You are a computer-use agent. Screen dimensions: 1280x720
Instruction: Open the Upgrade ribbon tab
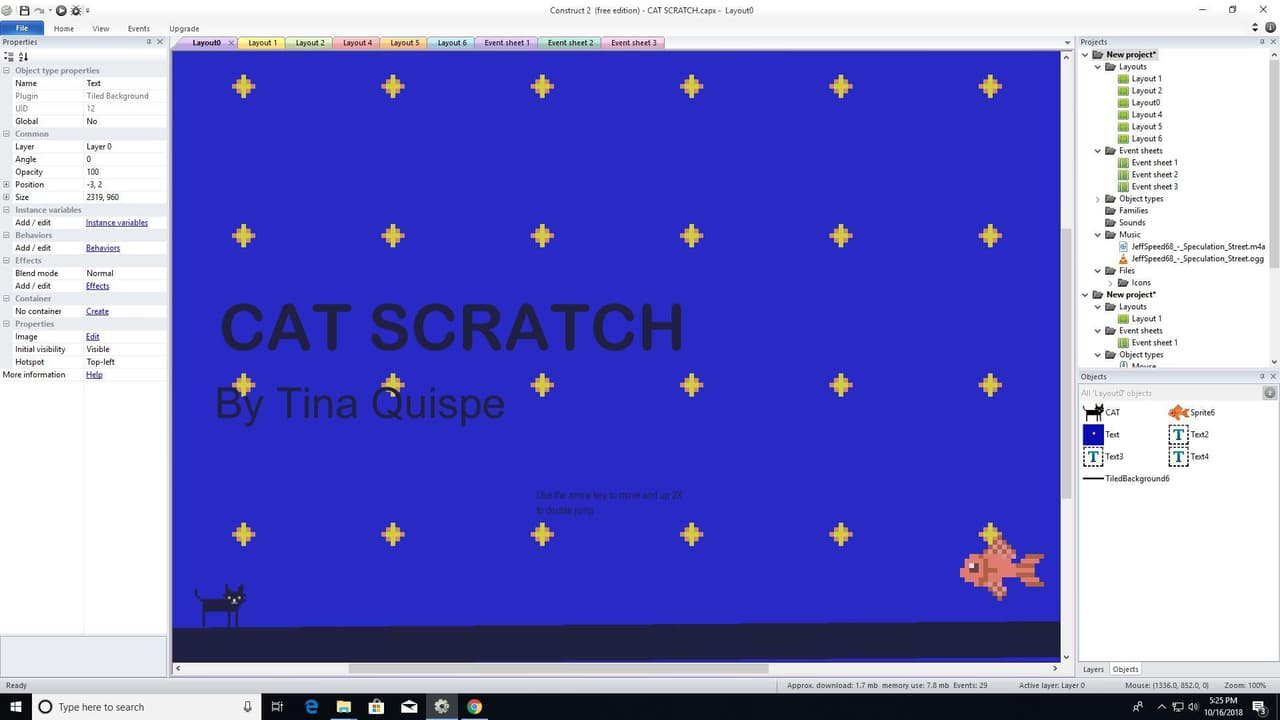coord(184,29)
